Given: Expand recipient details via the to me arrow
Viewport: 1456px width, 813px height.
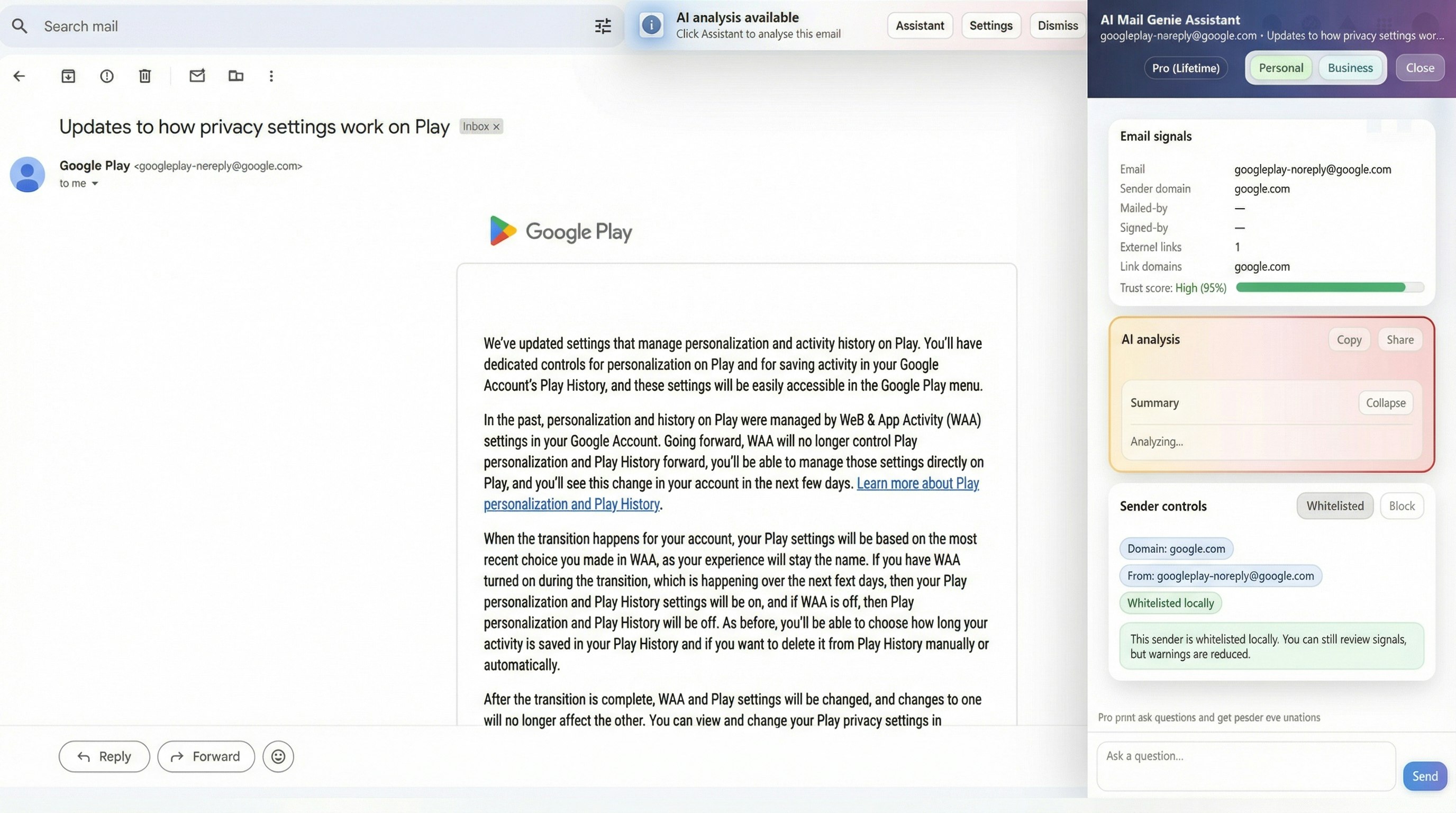Looking at the screenshot, I should [94, 183].
